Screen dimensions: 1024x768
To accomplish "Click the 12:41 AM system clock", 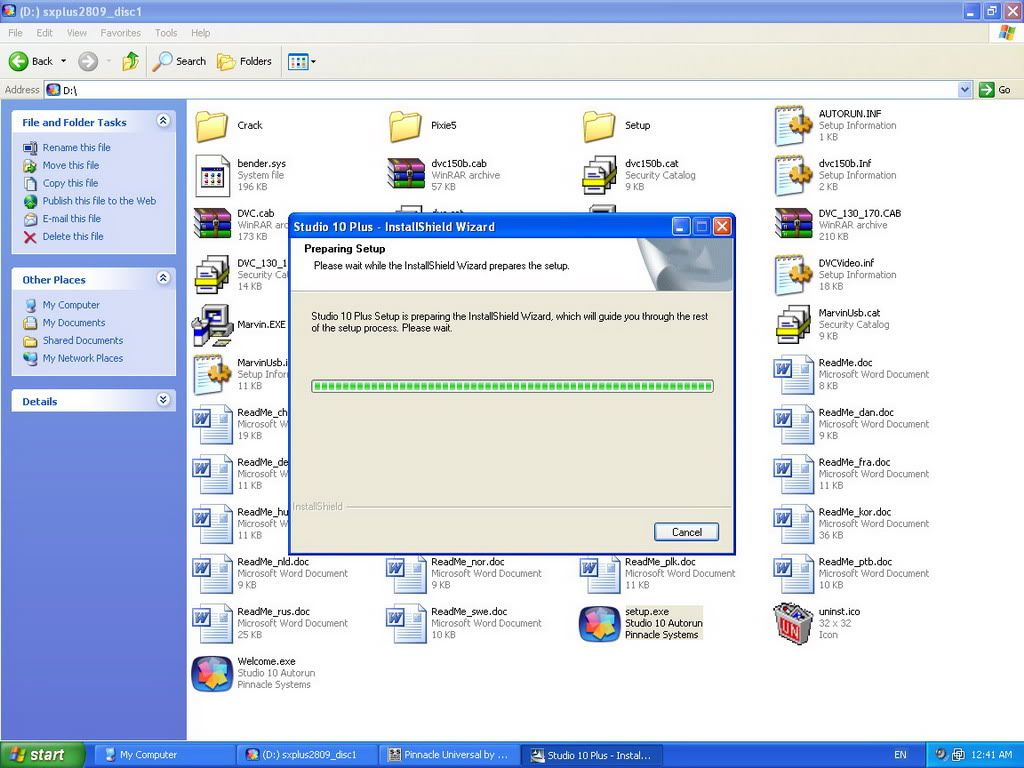I will pos(991,755).
